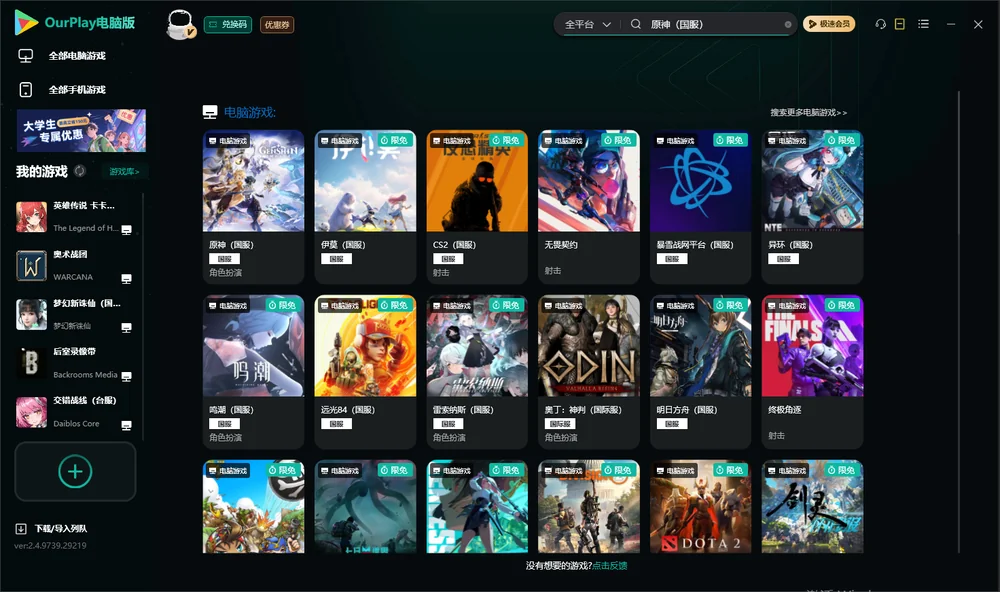Click PC icon on 梦幻新诛仙 row

tap(126, 327)
